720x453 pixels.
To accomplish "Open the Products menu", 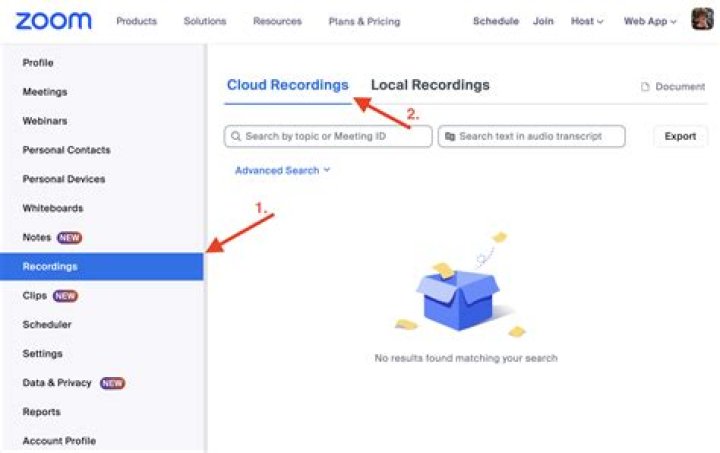I will click(136, 21).
